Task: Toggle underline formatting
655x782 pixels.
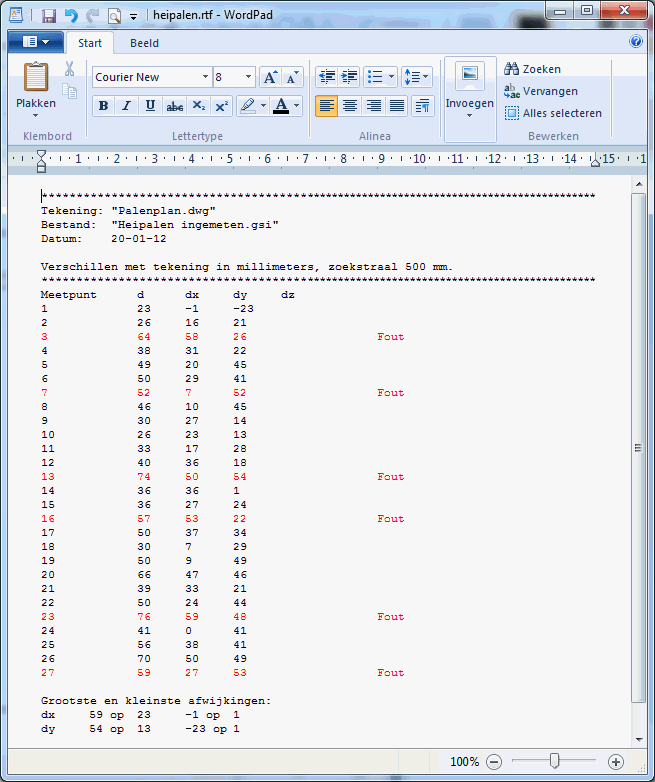Action: pyautogui.click(x=150, y=106)
